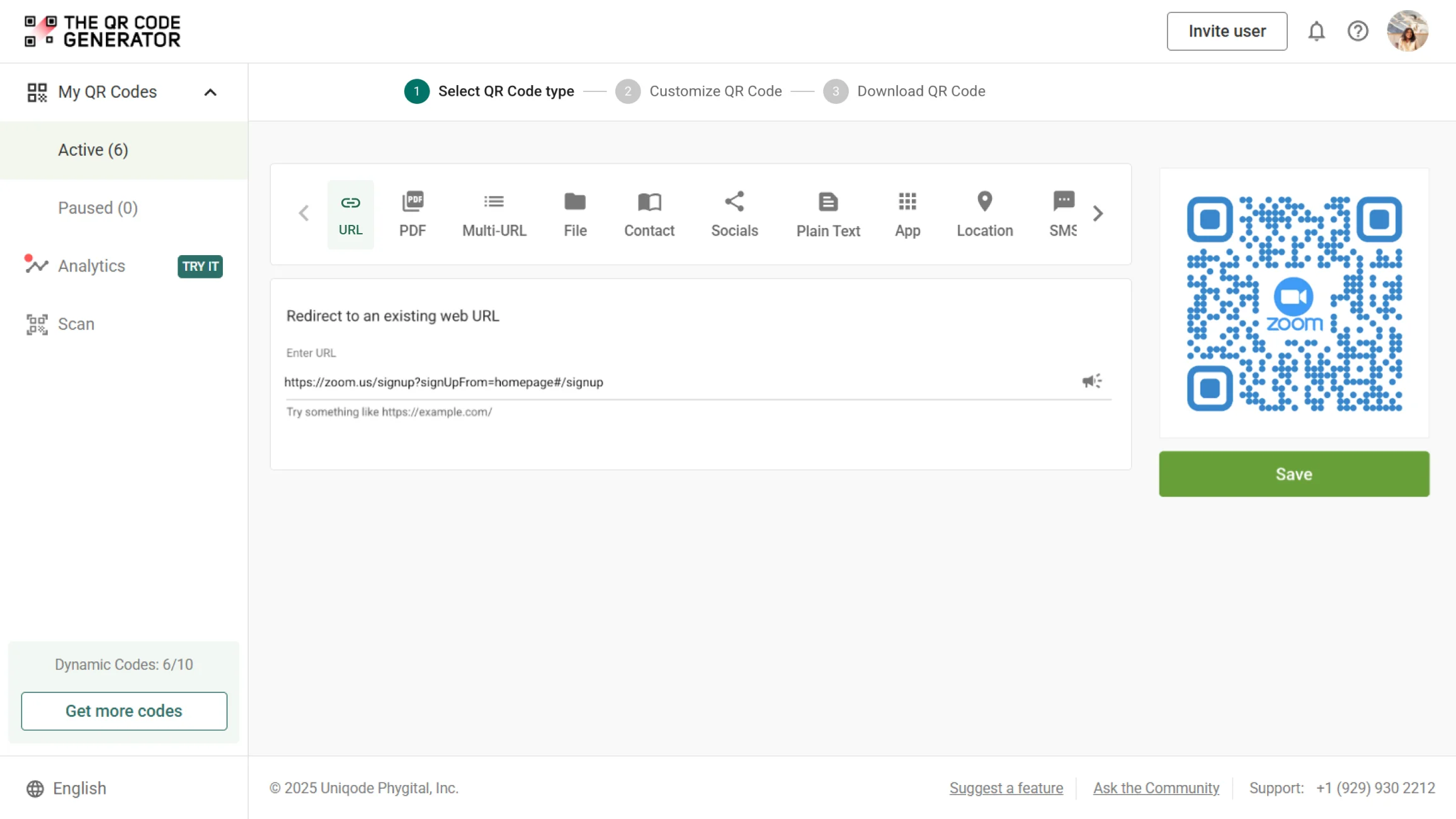Choose the App grid icon
This screenshot has height=819, width=1456.
[x=907, y=202]
